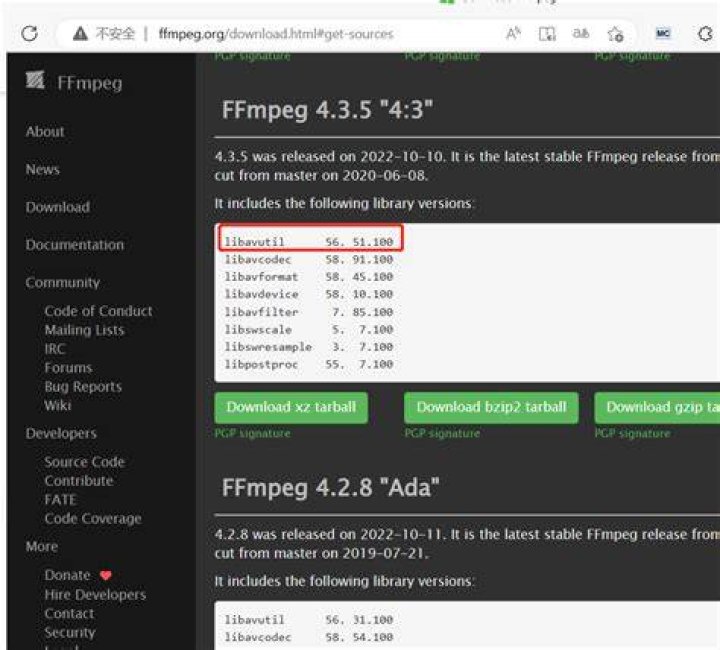Image resolution: width=720 pixels, height=650 pixels.
Task: Click text '4.2.8 was released on 2022-10-11'
Action: tap(330, 534)
